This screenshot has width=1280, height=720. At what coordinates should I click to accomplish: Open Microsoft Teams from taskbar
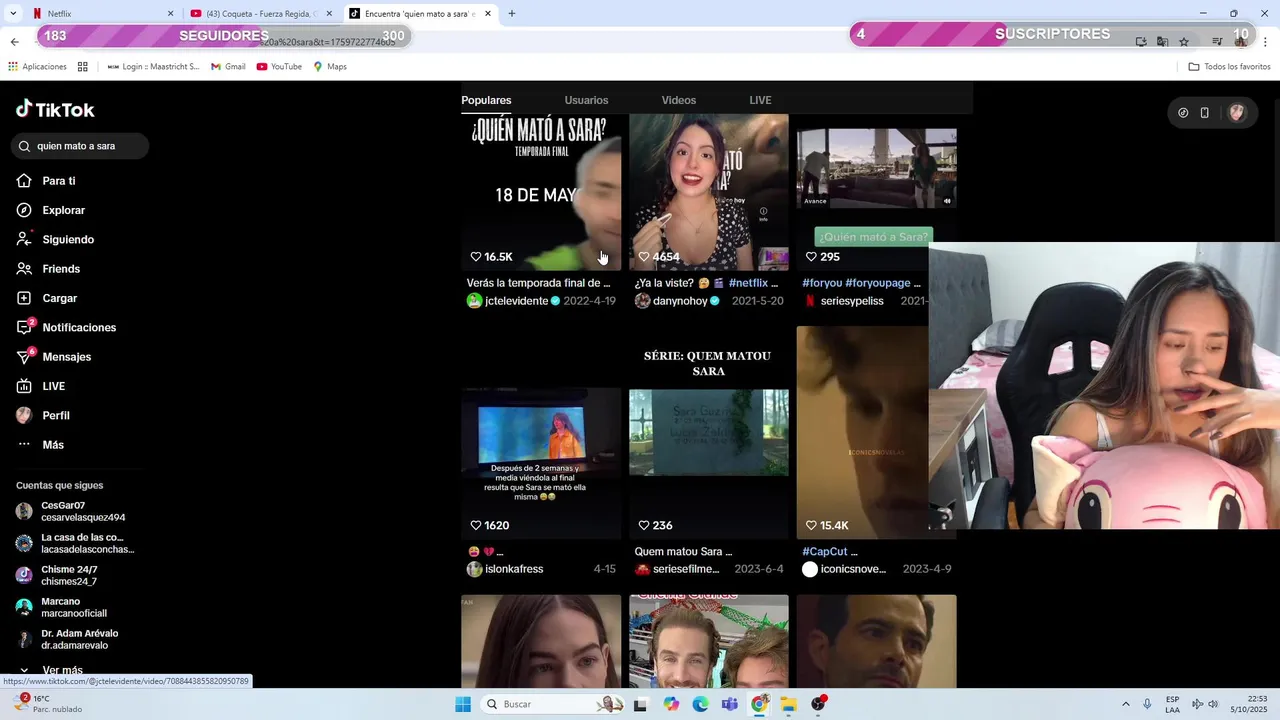tap(730, 704)
